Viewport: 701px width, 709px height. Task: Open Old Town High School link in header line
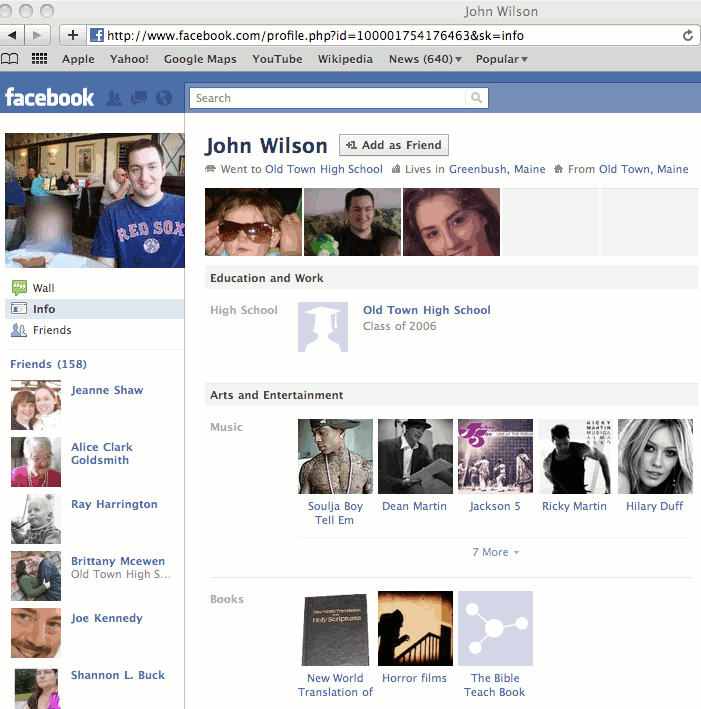(324, 169)
